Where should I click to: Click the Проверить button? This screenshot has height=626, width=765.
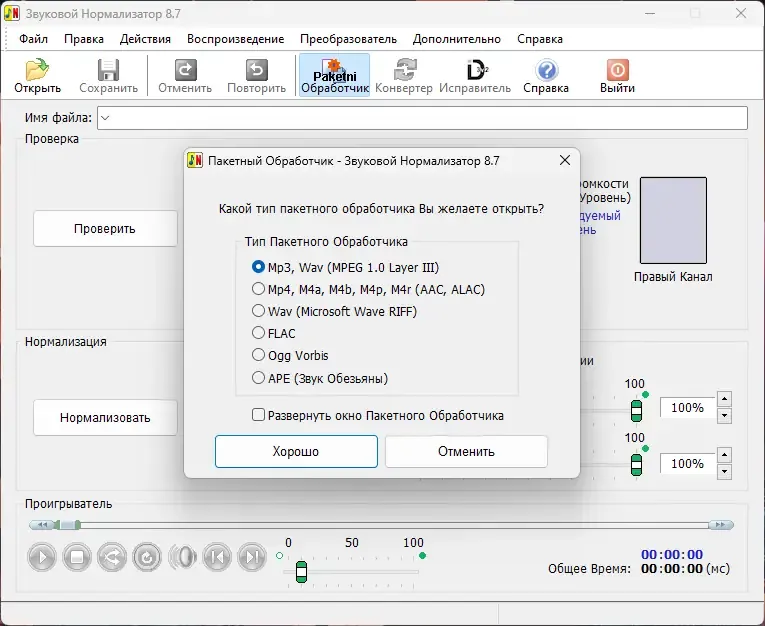pos(105,228)
